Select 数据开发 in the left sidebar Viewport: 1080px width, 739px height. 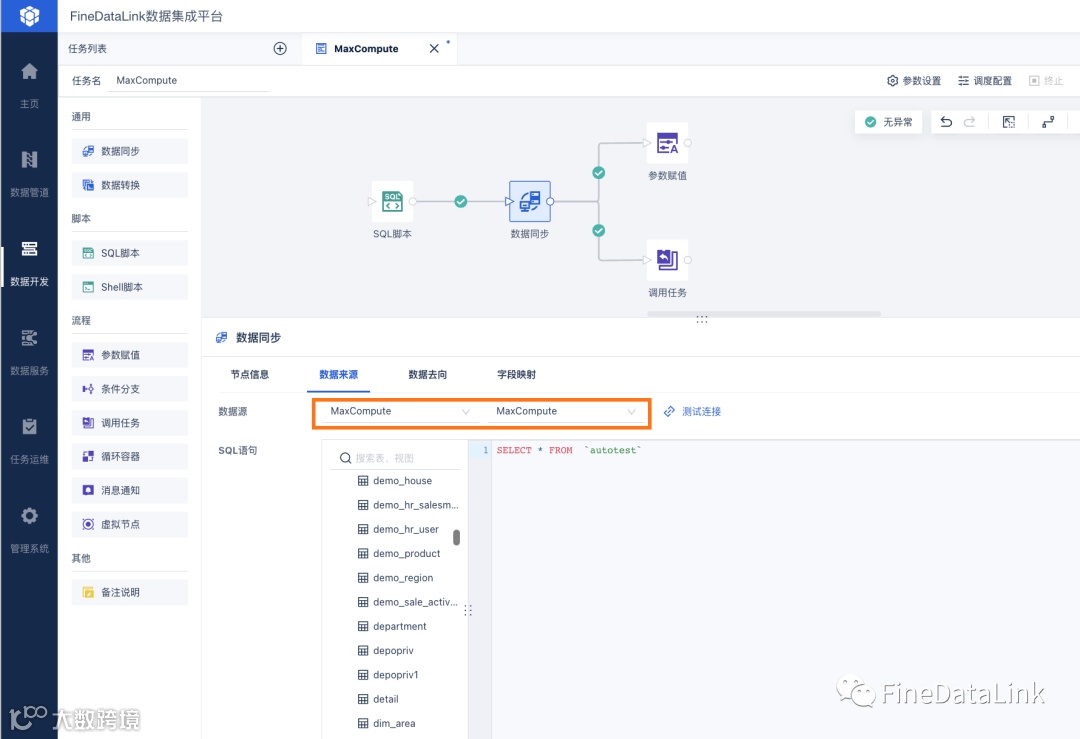pos(29,262)
